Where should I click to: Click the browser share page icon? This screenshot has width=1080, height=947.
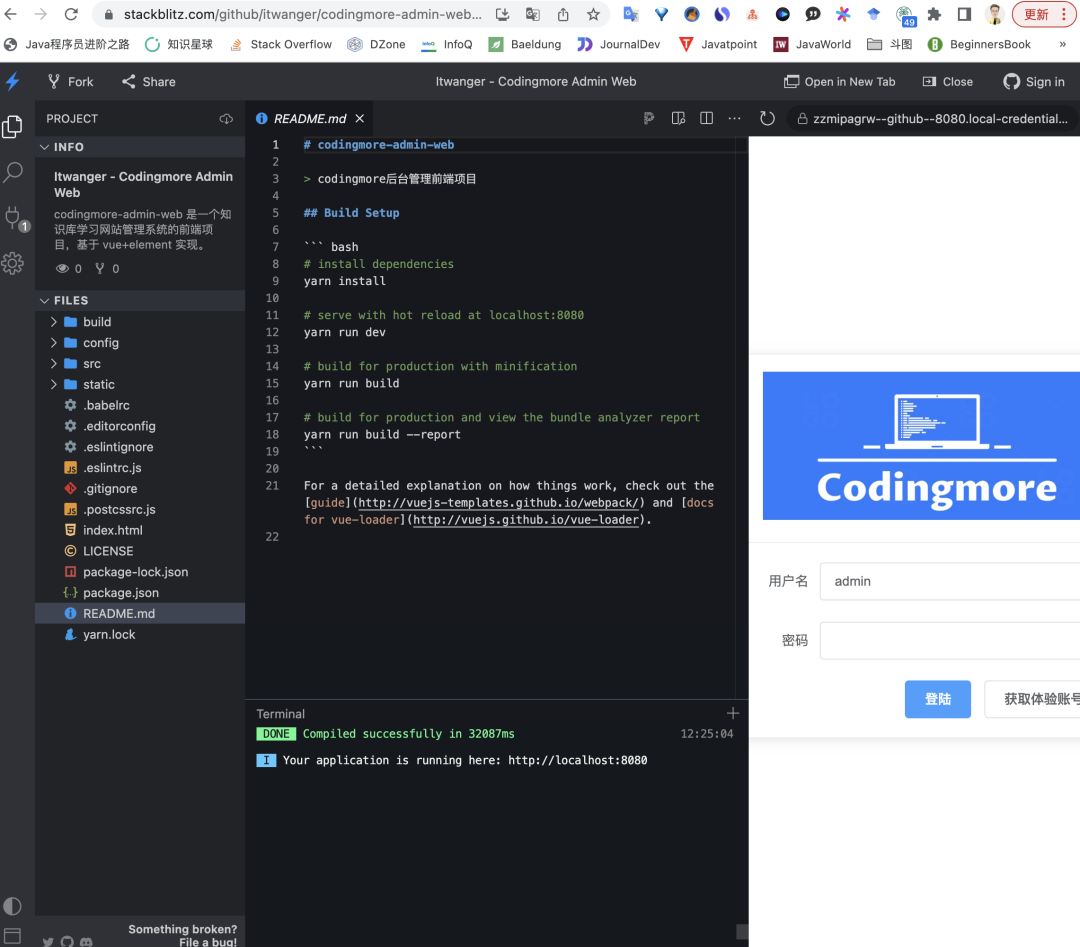pyautogui.click(x=563, y=14)
